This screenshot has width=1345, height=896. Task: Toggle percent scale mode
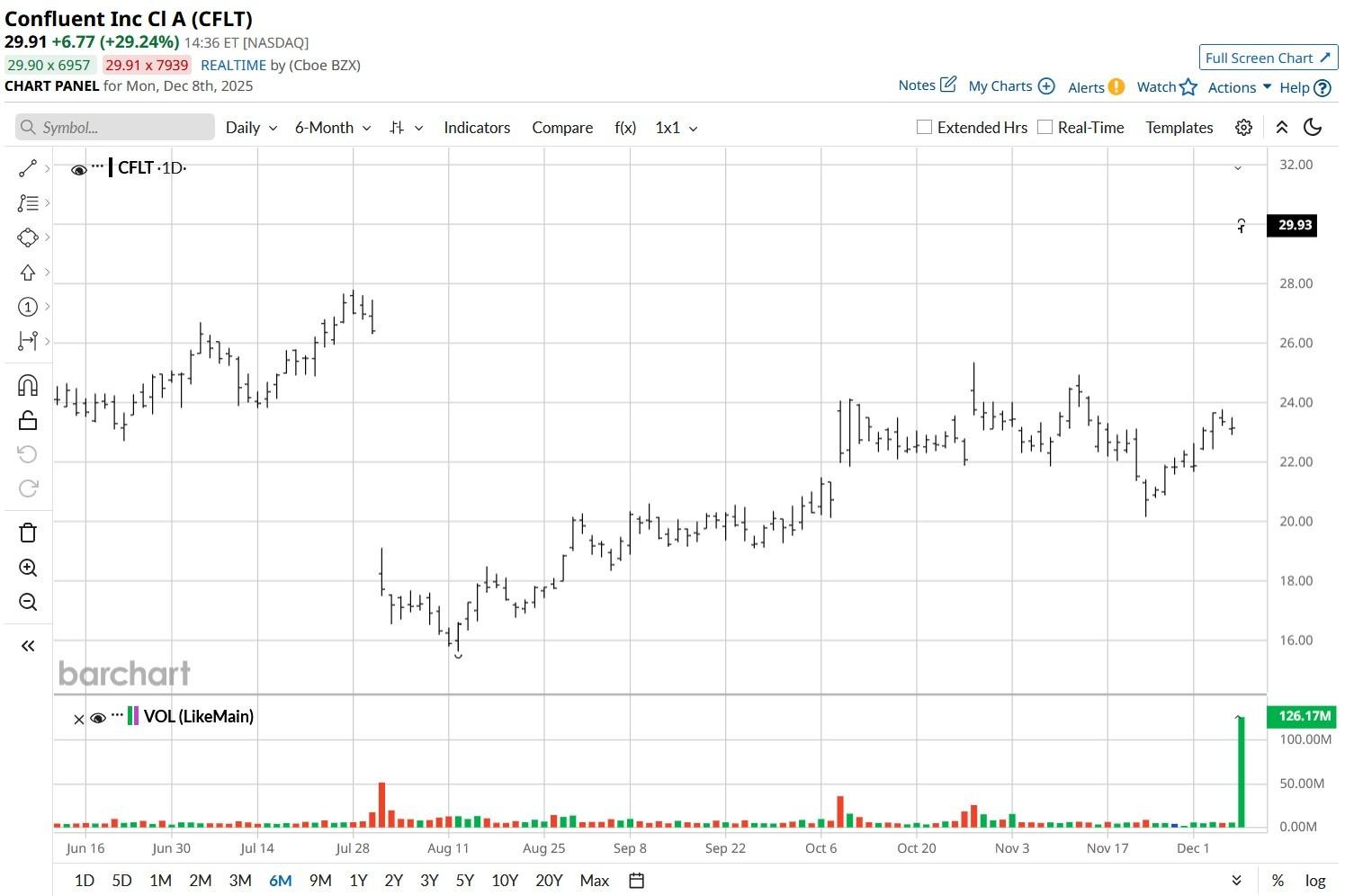[1278, 881]
